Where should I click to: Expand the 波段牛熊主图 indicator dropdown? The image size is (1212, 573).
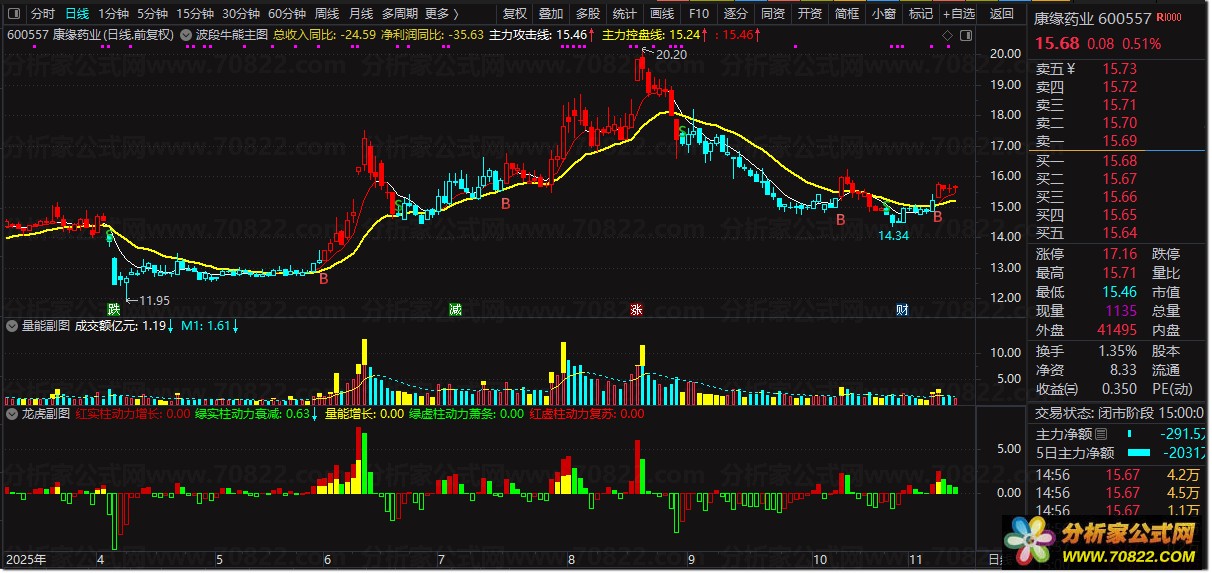click(x=187, y=34)
